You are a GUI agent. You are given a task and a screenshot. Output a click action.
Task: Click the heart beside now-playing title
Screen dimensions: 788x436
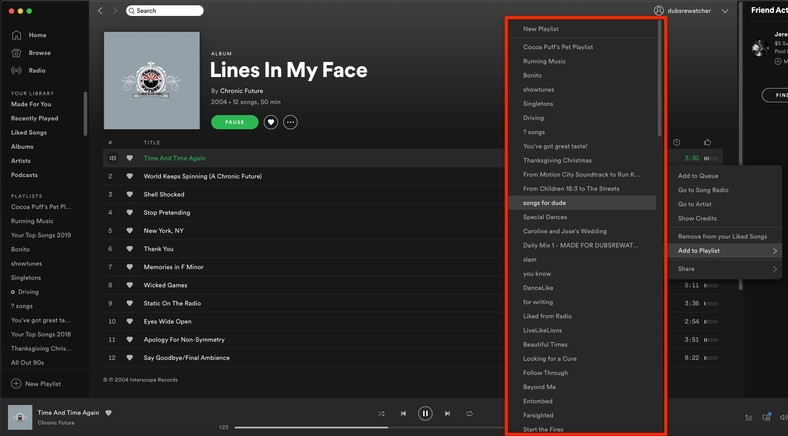pos(109,413)
